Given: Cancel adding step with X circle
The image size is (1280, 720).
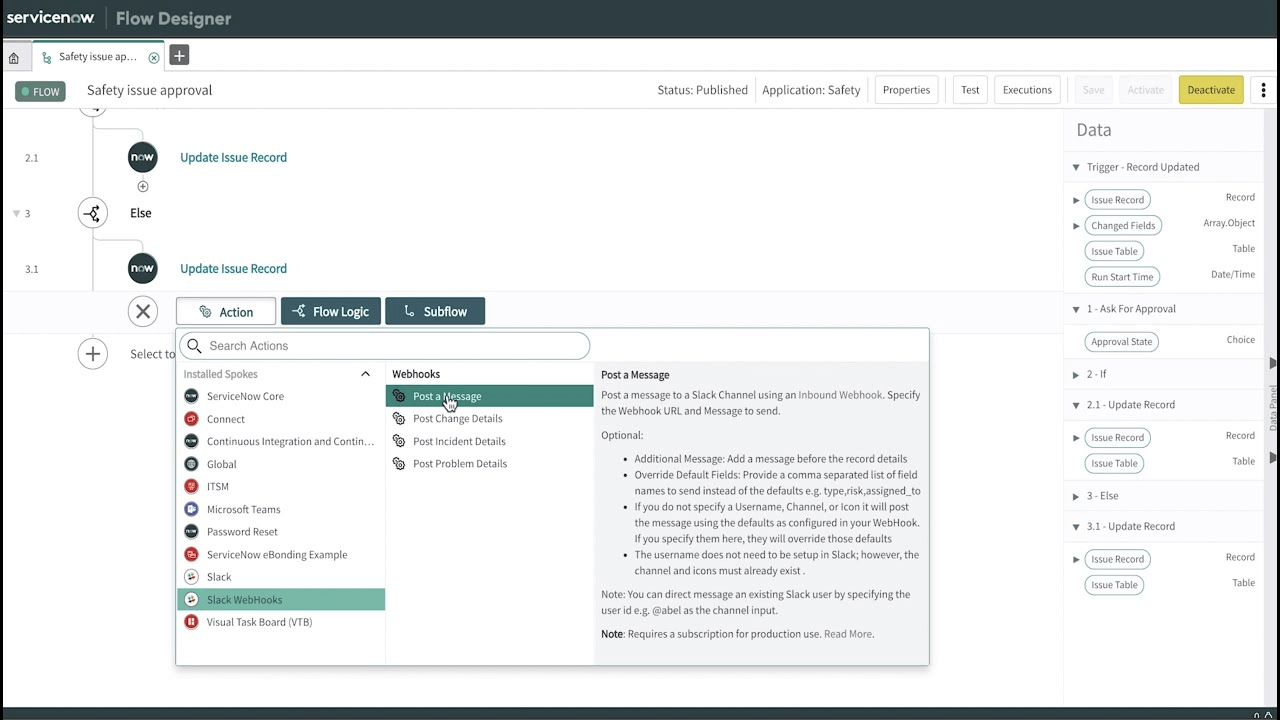Looking at the screenshot, I should [x=143, y=311].
